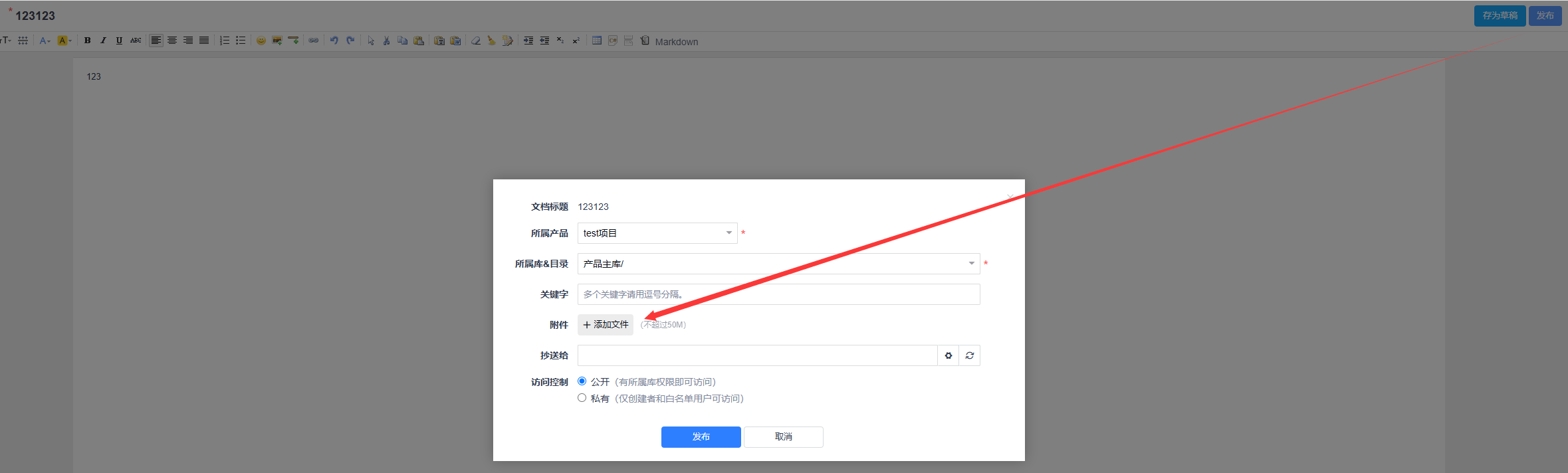Image resolution: width=1568 pixels, height=473 pixels.
Task: Apply strikethrough ABC formatting
Action: point(136,41)
